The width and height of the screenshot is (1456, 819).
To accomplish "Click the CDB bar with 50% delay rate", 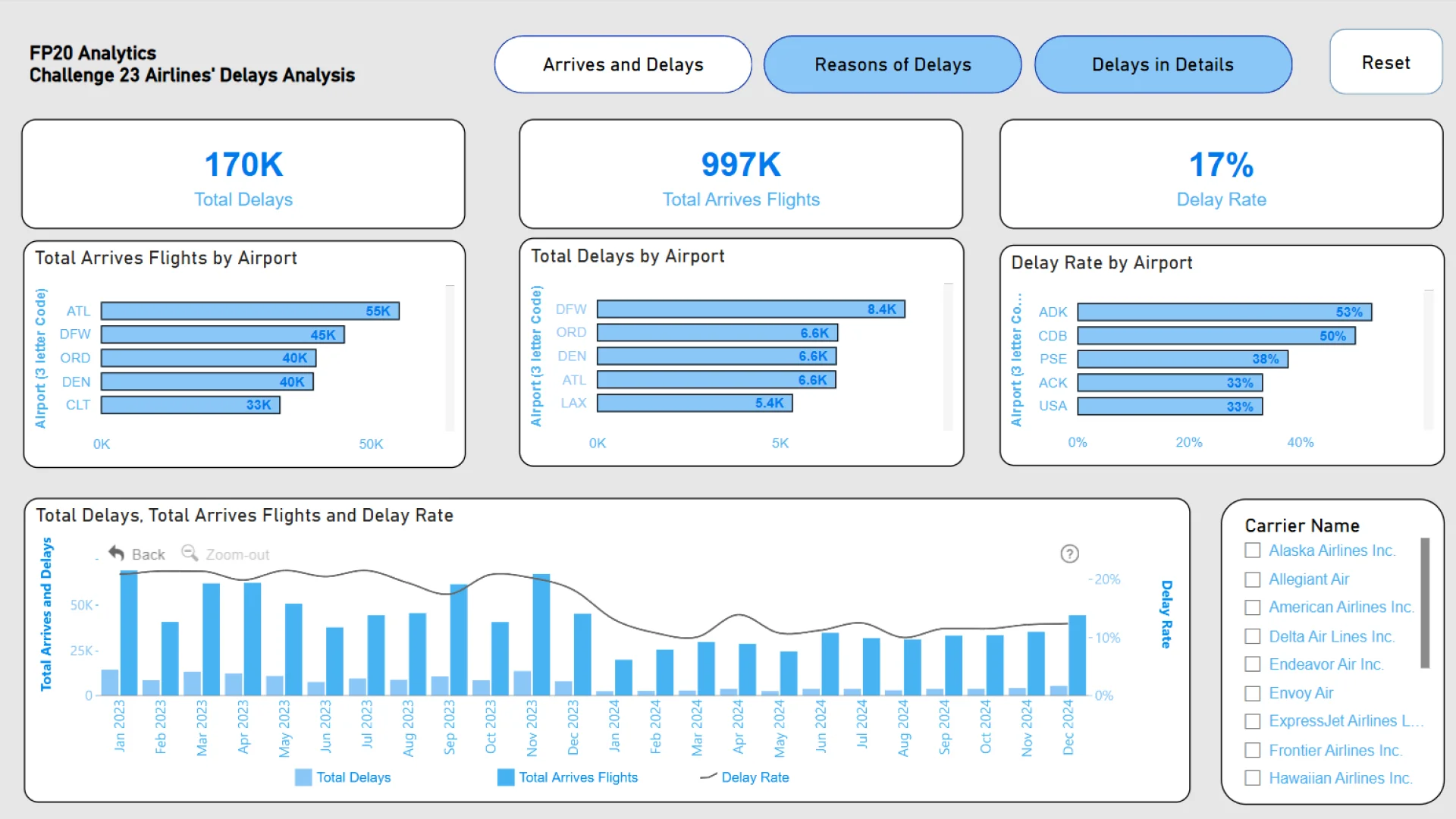I will [1216, 335].
